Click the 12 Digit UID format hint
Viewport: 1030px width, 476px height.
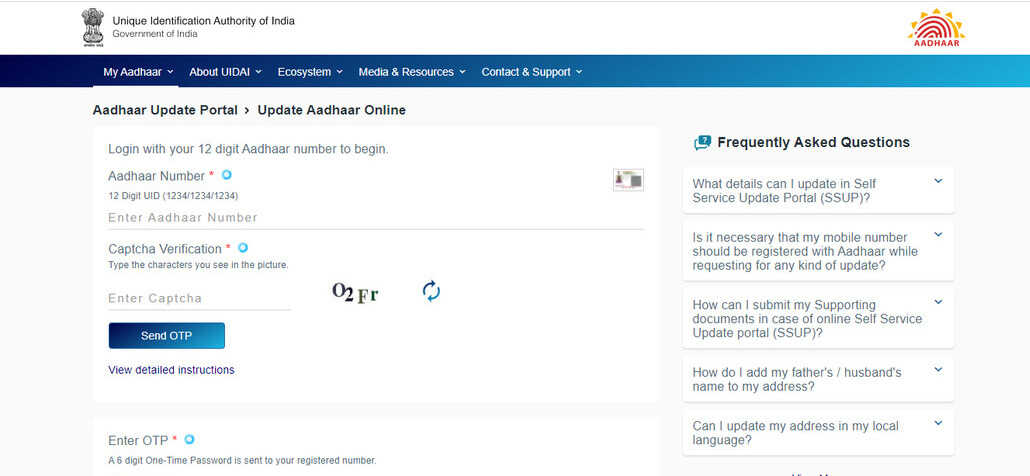173,196
